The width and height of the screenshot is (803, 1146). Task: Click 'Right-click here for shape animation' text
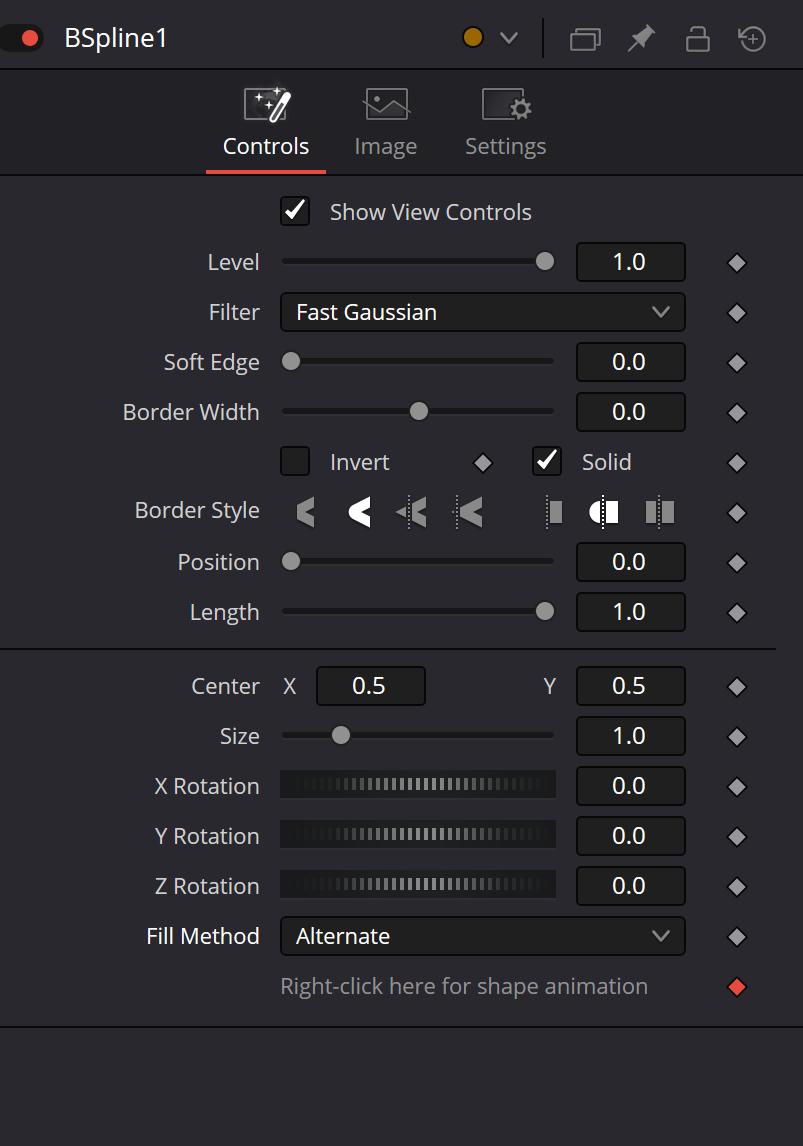464,986
